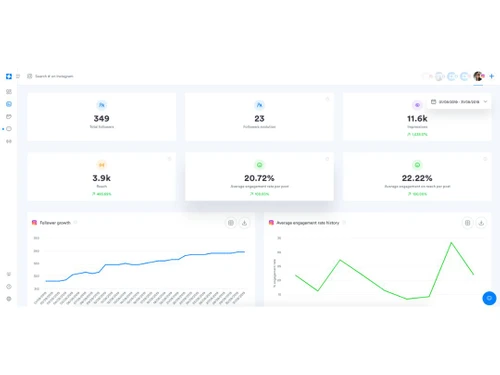Click the 'Average engagement rate history' title

[x=308, y=223]
